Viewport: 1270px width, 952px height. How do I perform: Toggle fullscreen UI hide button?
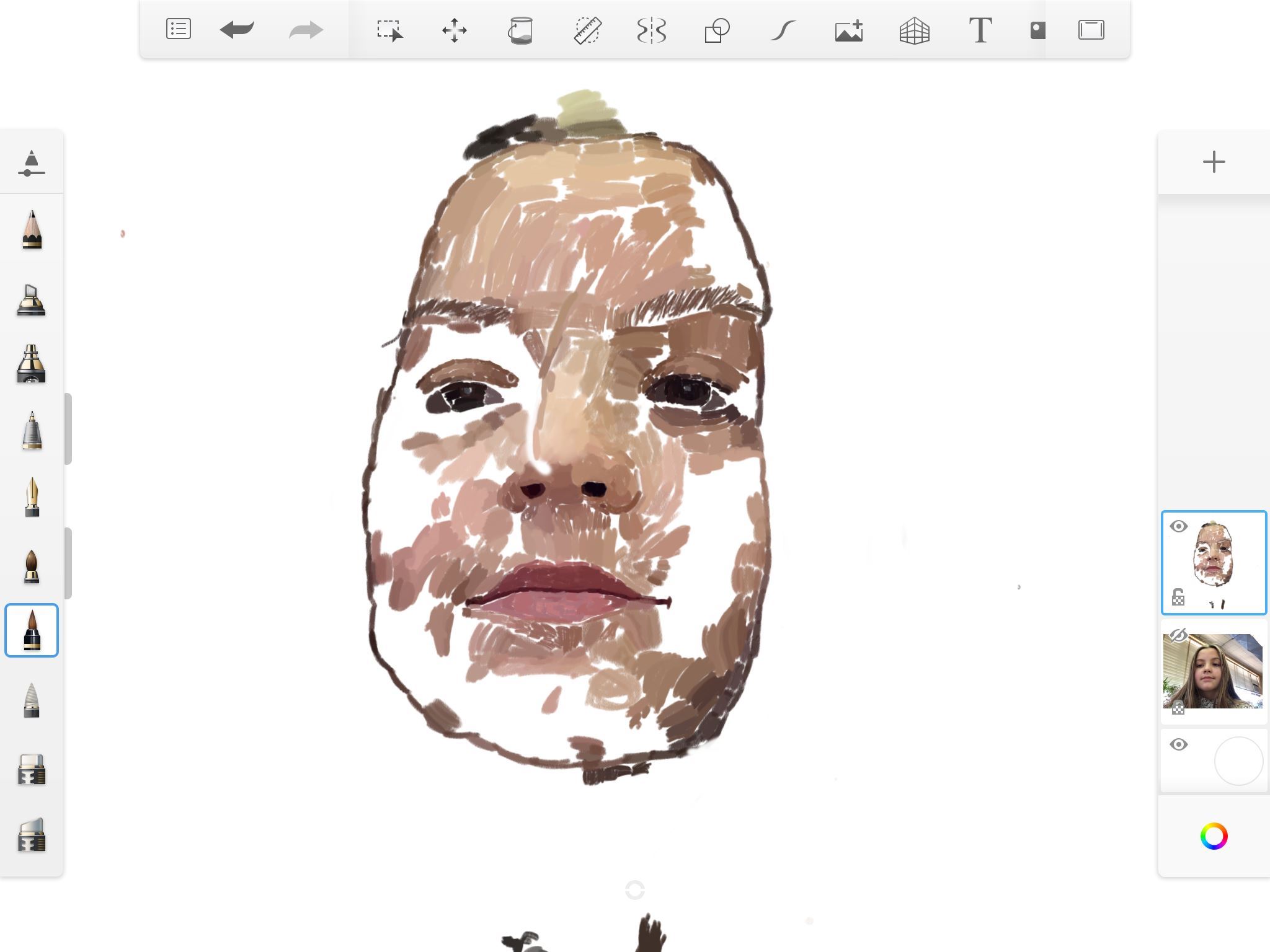[1091, 30]
